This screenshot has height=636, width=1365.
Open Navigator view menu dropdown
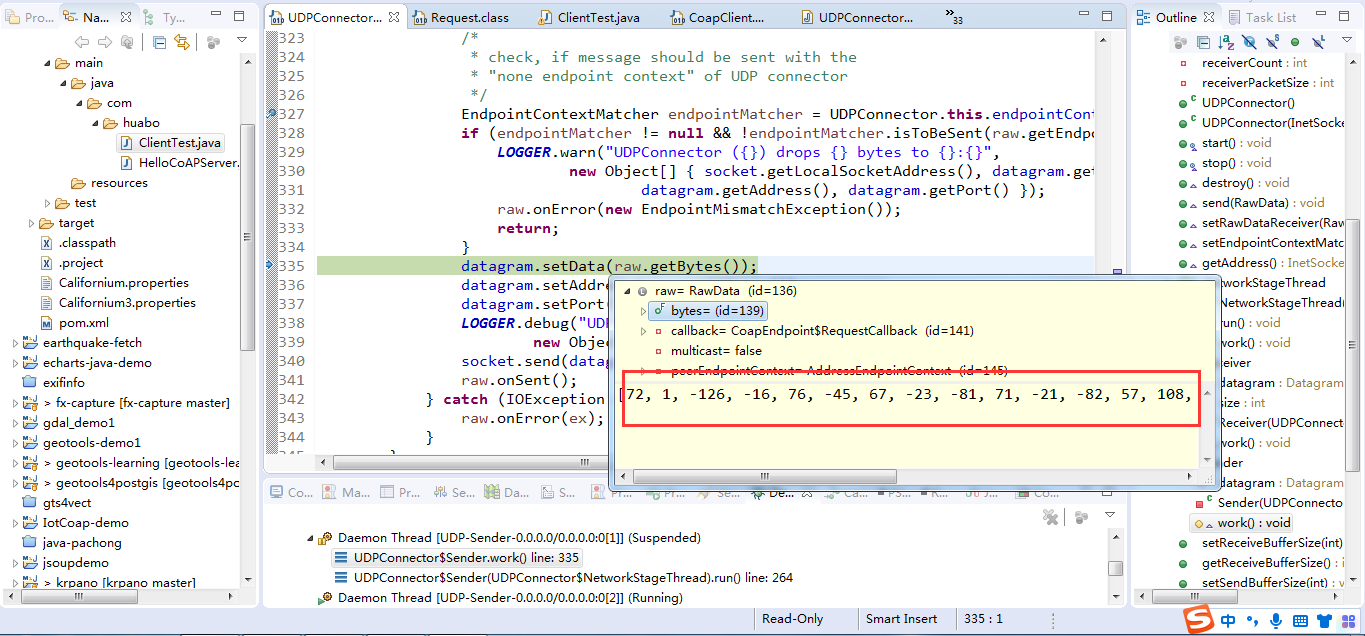pos(242,40)
